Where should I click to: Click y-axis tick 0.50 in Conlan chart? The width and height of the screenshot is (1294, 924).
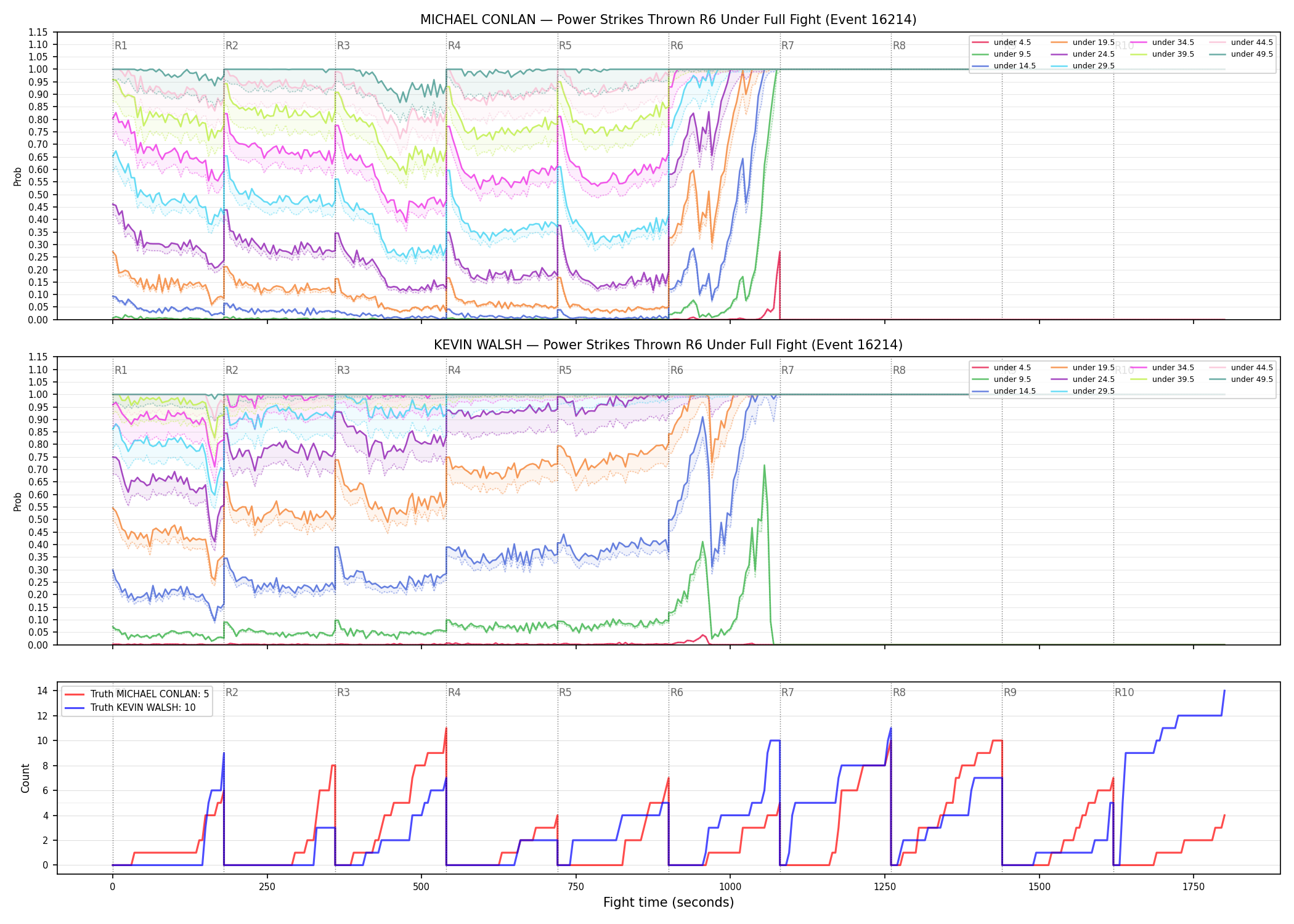[38, 195]
